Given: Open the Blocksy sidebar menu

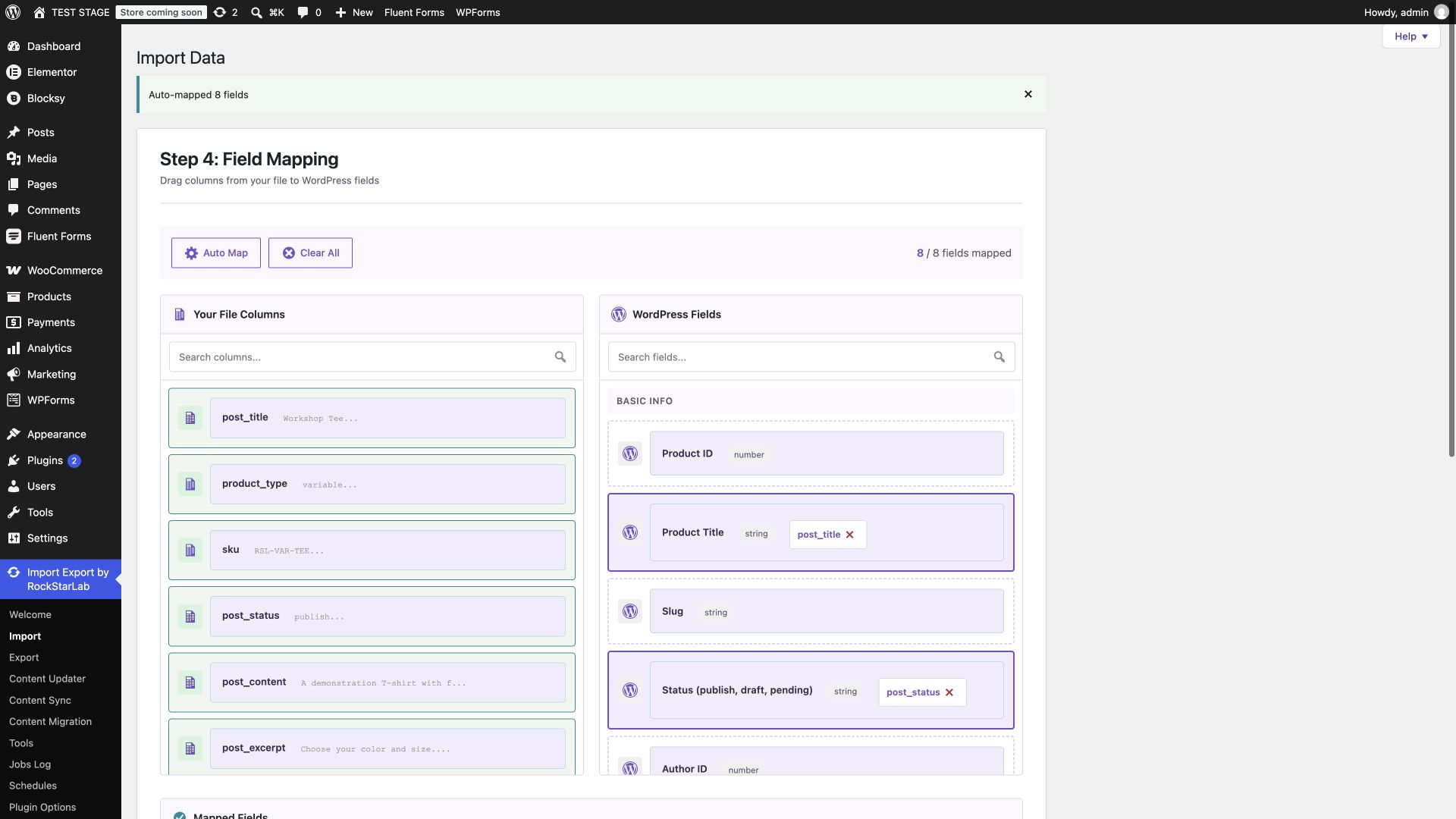Looking at the screenshot, I should coord(61,99).
